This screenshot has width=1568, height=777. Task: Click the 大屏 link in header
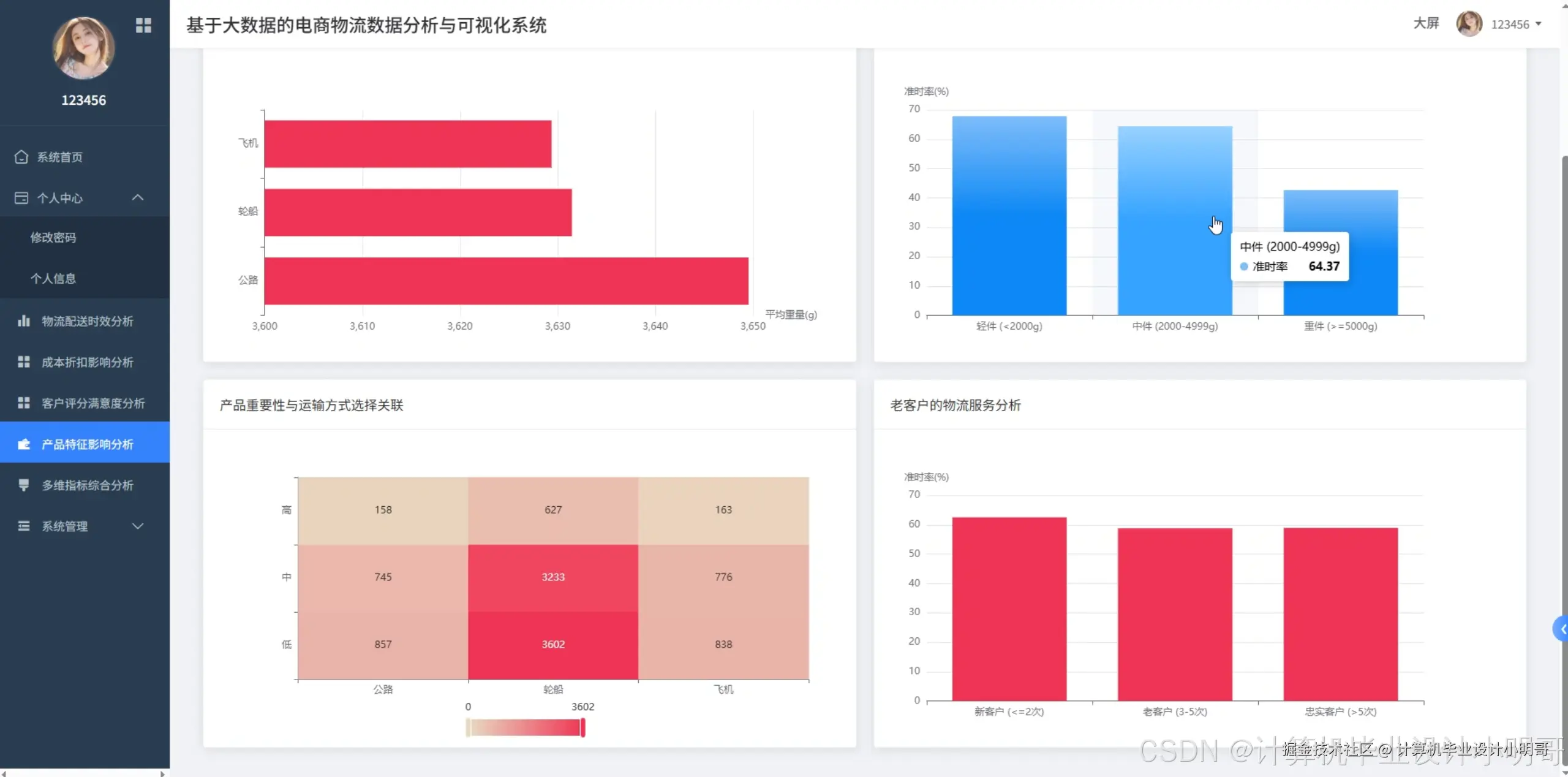[1426, 23]
